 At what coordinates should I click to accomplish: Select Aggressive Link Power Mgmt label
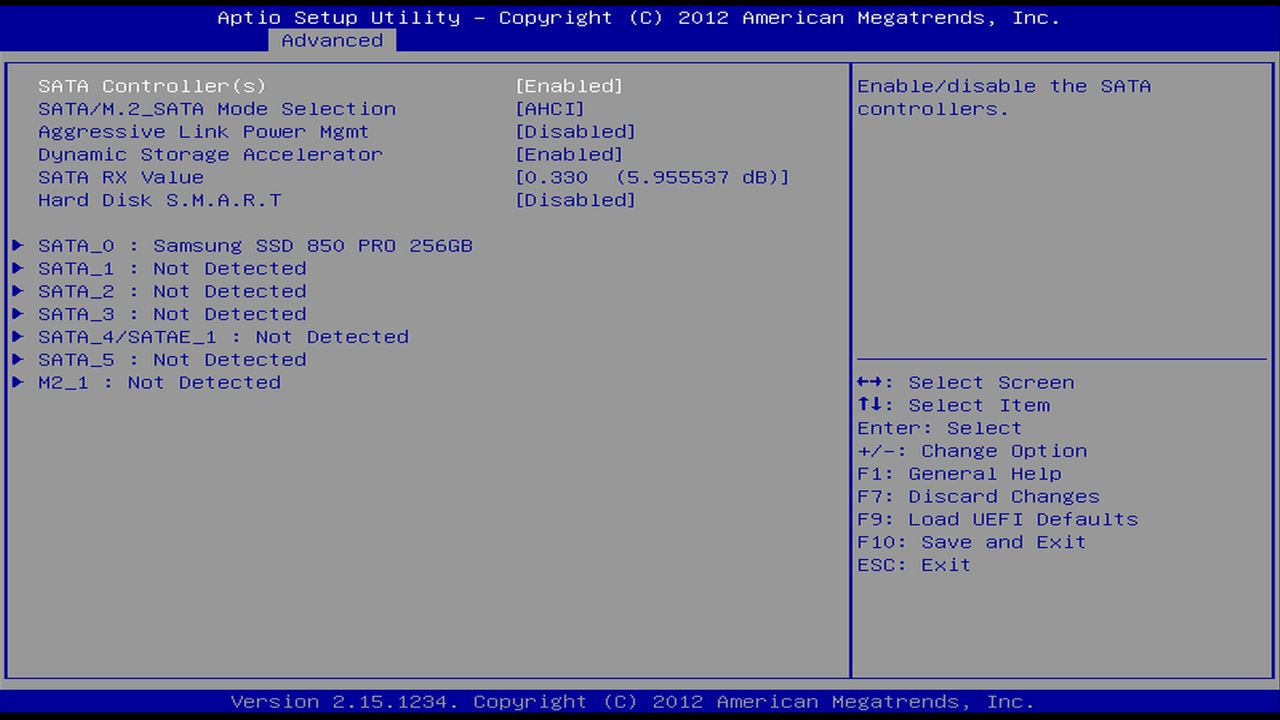(204, 132)
